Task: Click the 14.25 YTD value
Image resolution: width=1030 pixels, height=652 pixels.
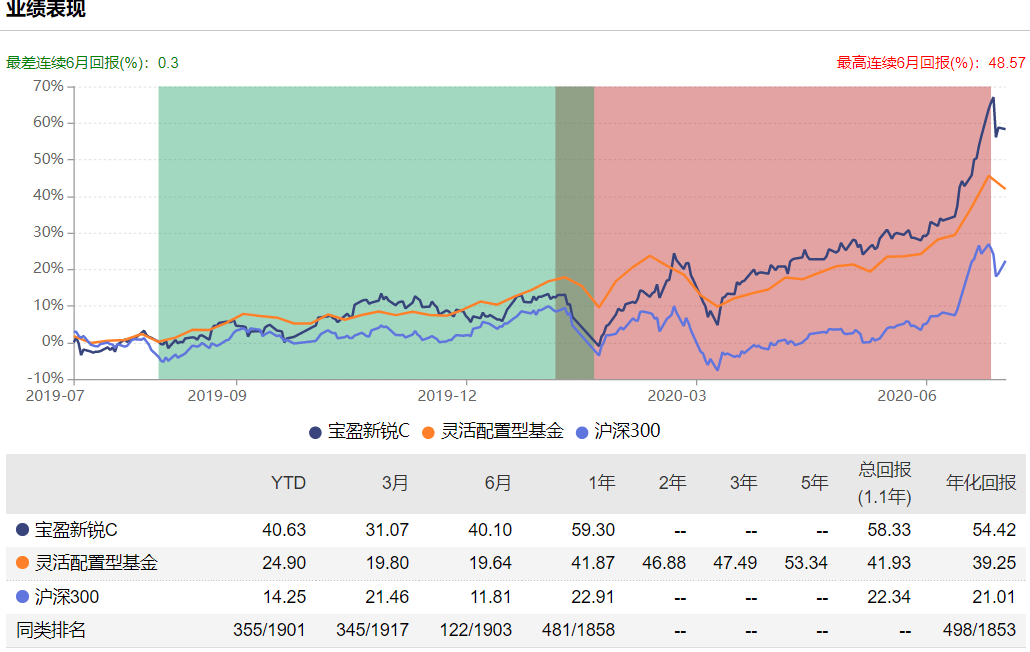Action: 284,597
